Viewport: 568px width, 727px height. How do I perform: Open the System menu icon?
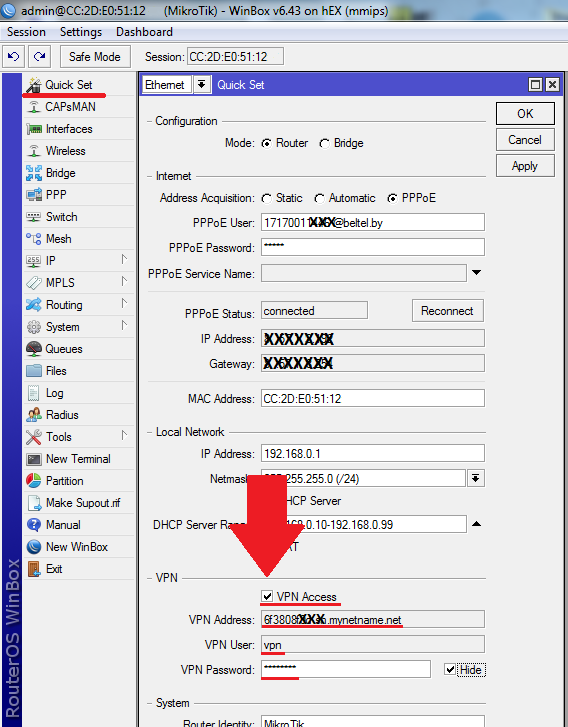click(34, 327)
